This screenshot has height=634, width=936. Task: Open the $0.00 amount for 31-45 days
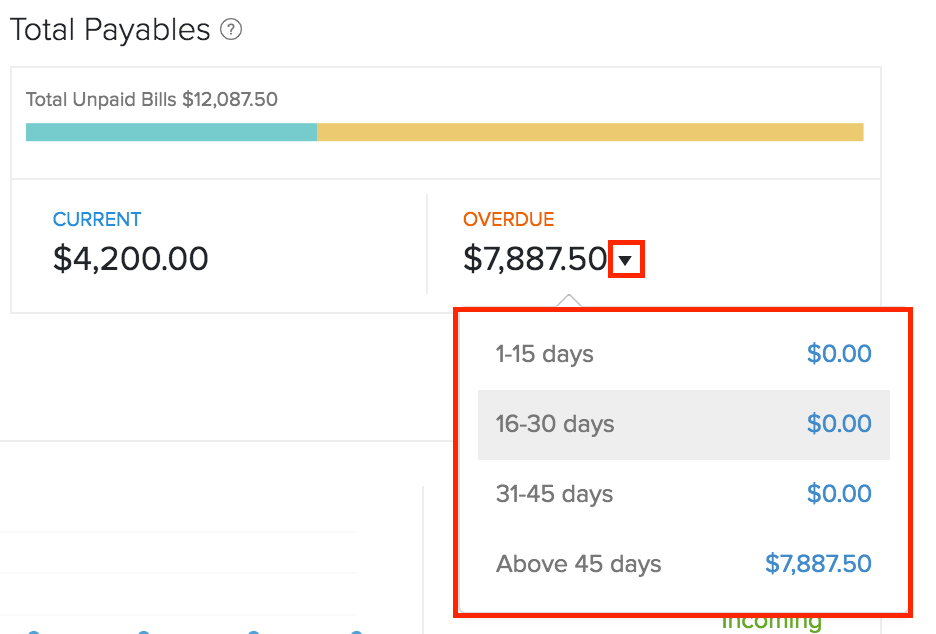tap(839, 494)
